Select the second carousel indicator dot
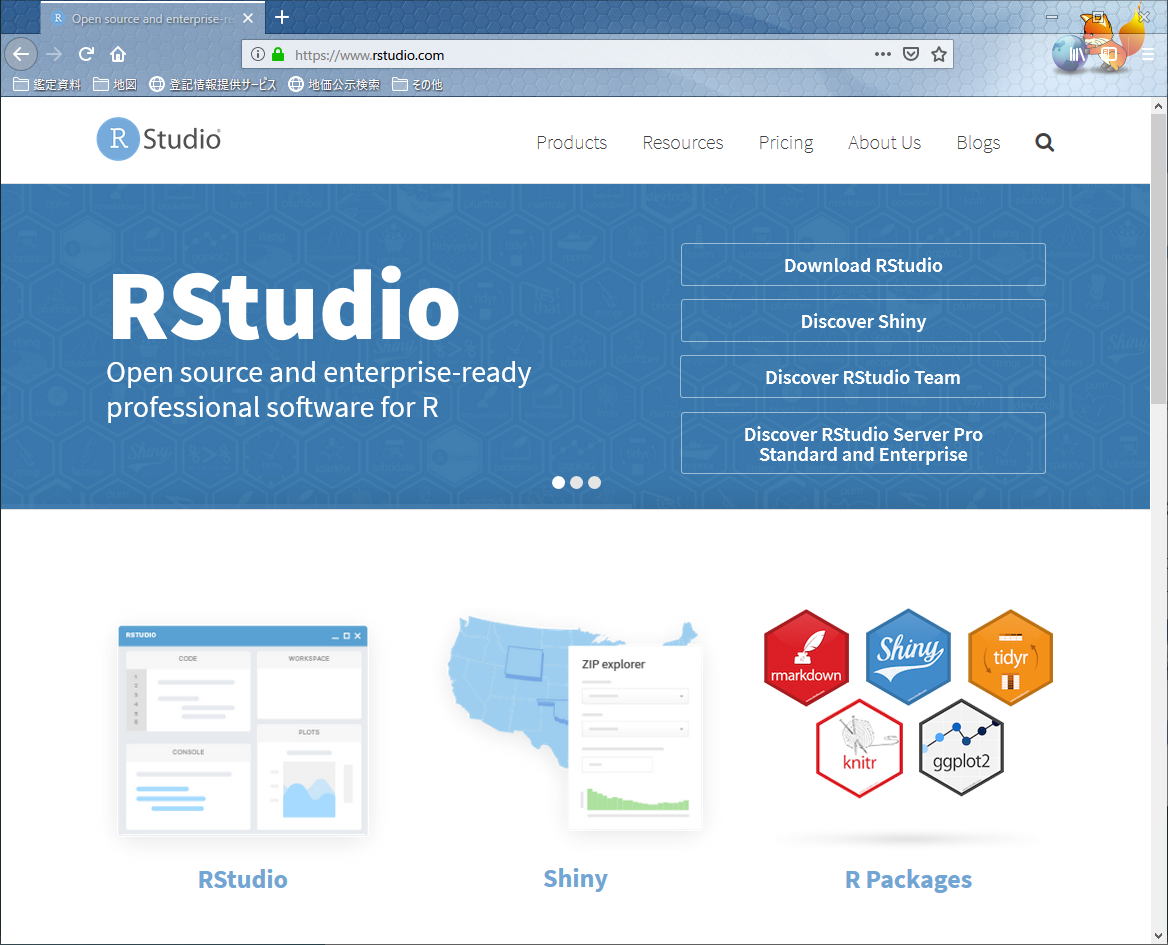Screen dimensions: 1168x945 (576, 482)
